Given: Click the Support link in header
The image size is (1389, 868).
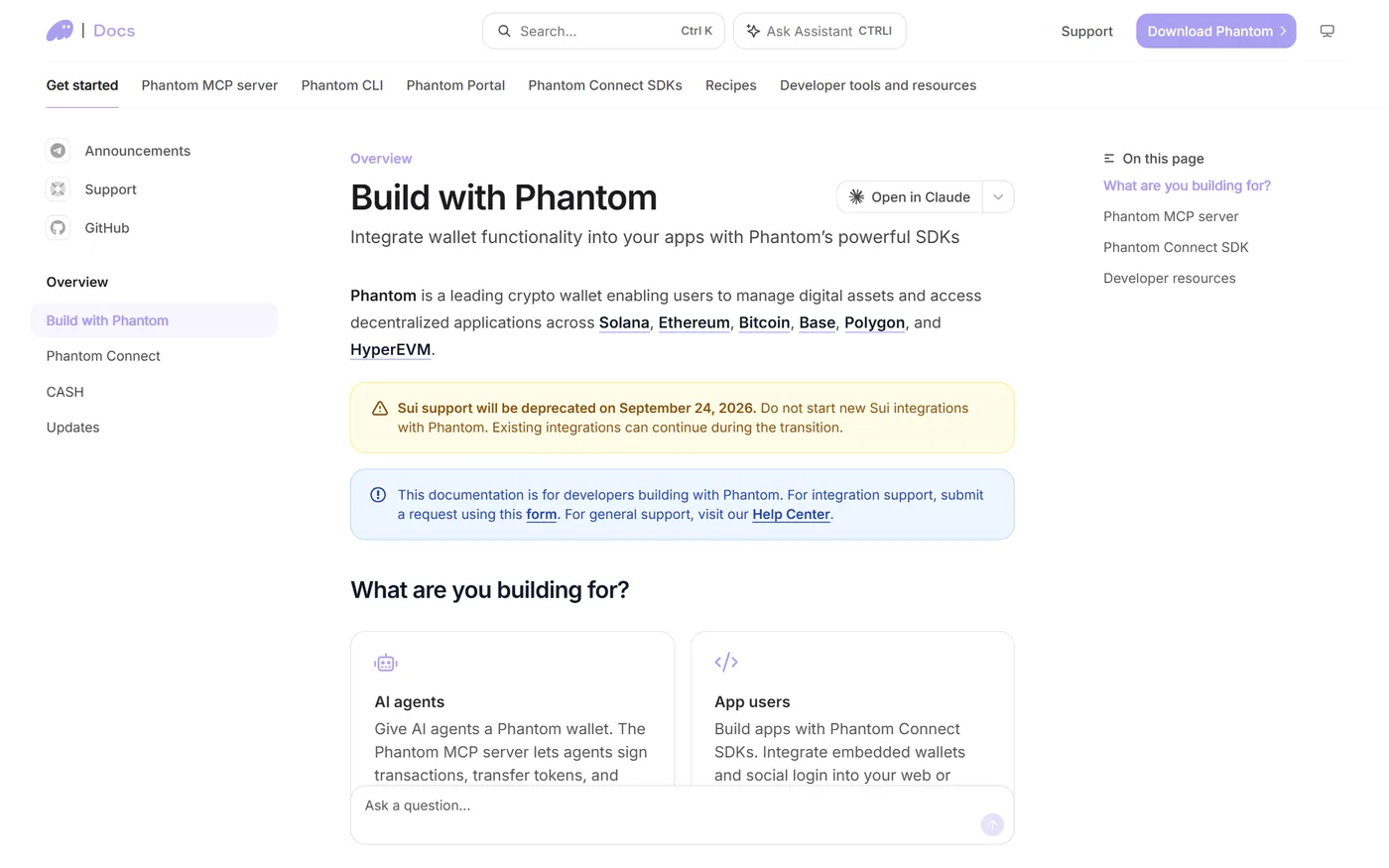Looking at the screenshot, I should (x=1086, y=31).
